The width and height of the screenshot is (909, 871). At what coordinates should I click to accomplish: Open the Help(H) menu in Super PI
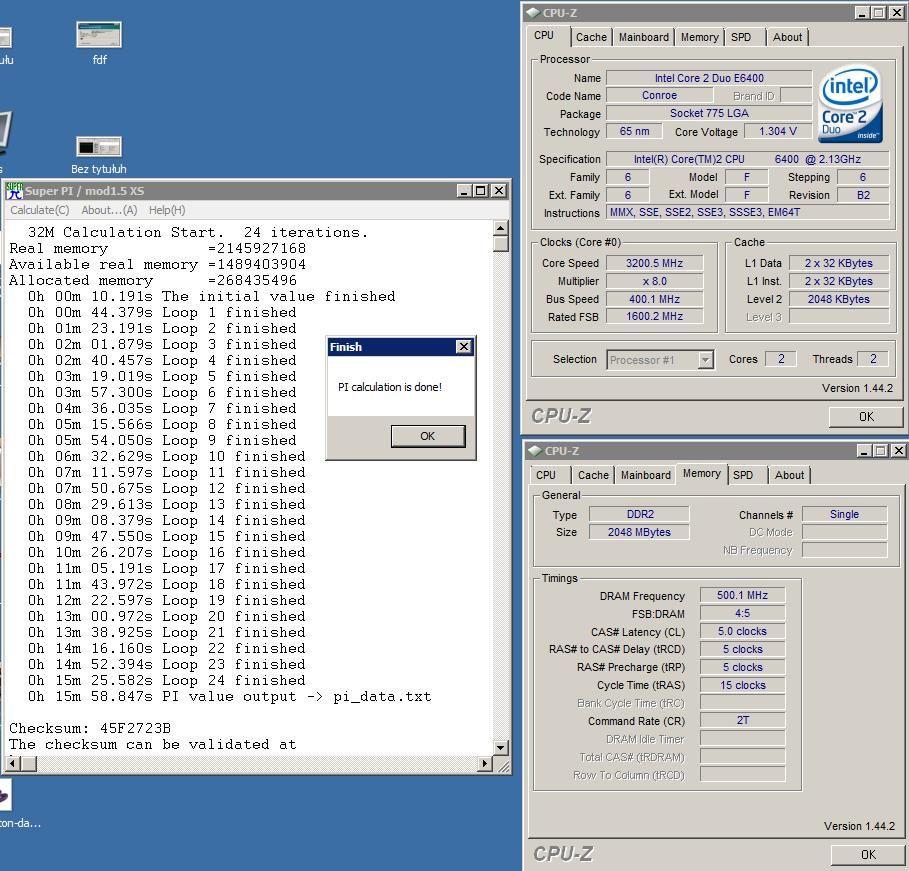(x=167, y=210)
